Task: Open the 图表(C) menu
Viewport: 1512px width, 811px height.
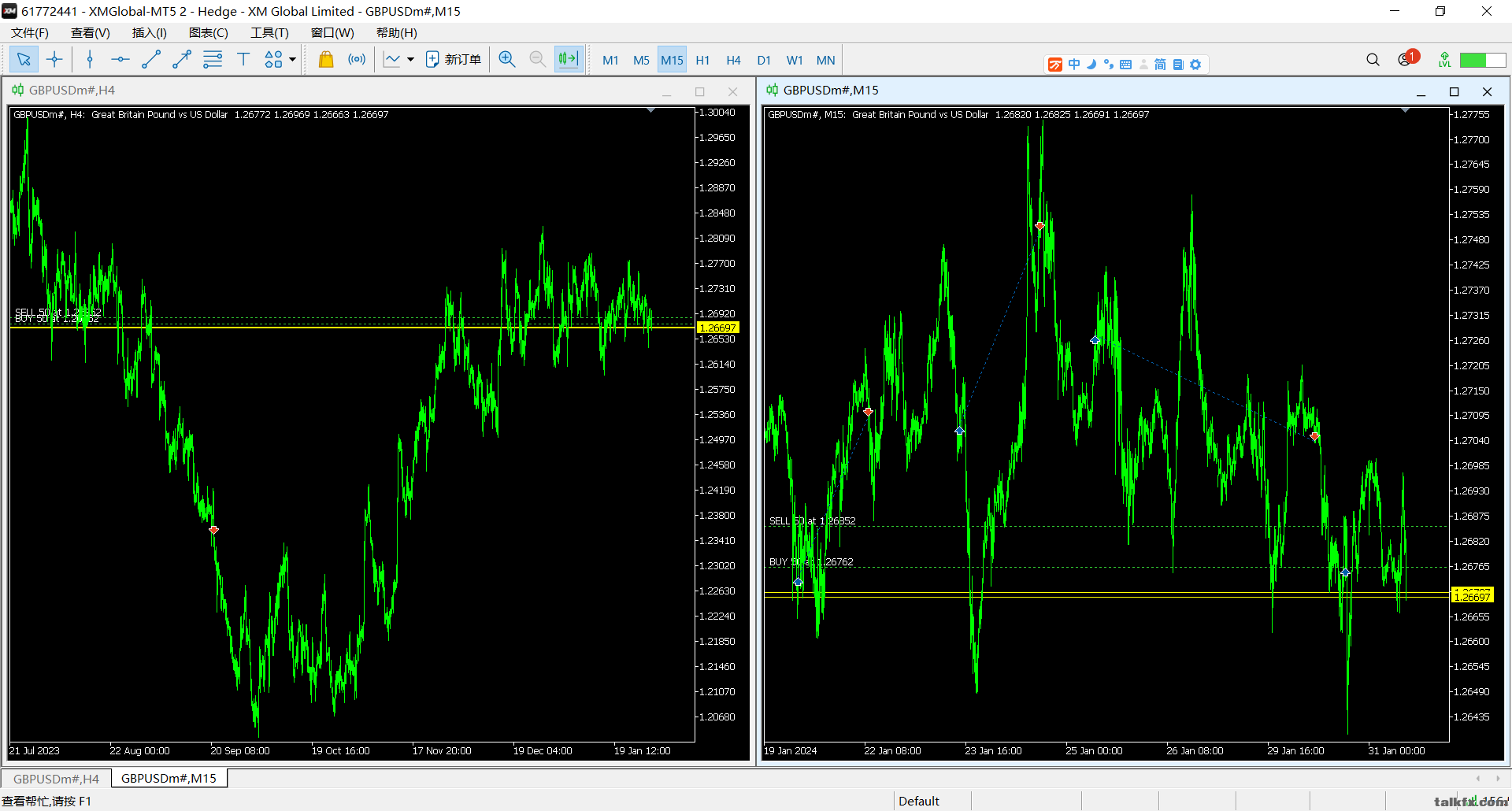Action: pyautogui.click(x=209, y=32)
